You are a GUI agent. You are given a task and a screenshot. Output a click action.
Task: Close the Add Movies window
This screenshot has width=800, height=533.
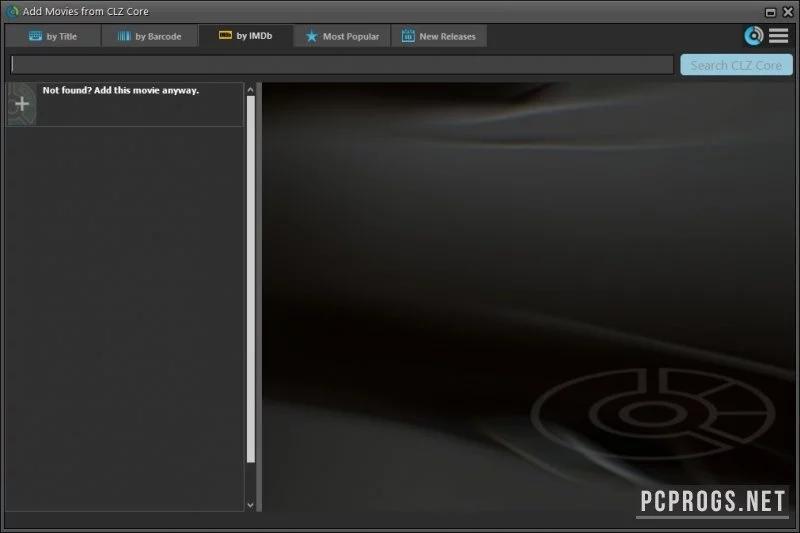[788, 11]
